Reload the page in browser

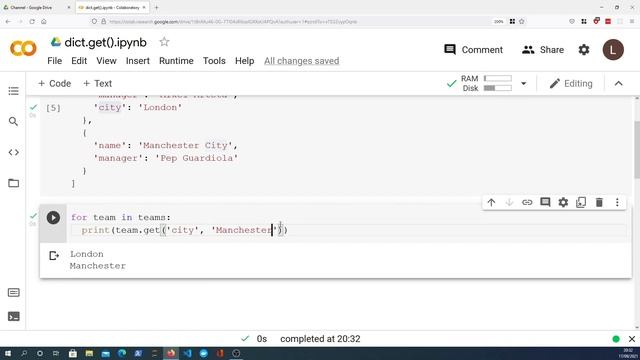click(32, 21)
